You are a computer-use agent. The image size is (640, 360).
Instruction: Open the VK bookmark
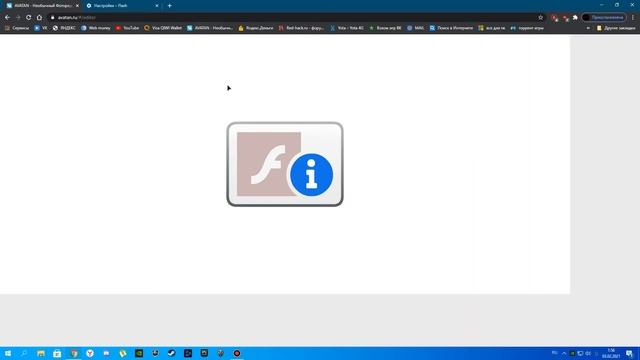pos(41,28)
